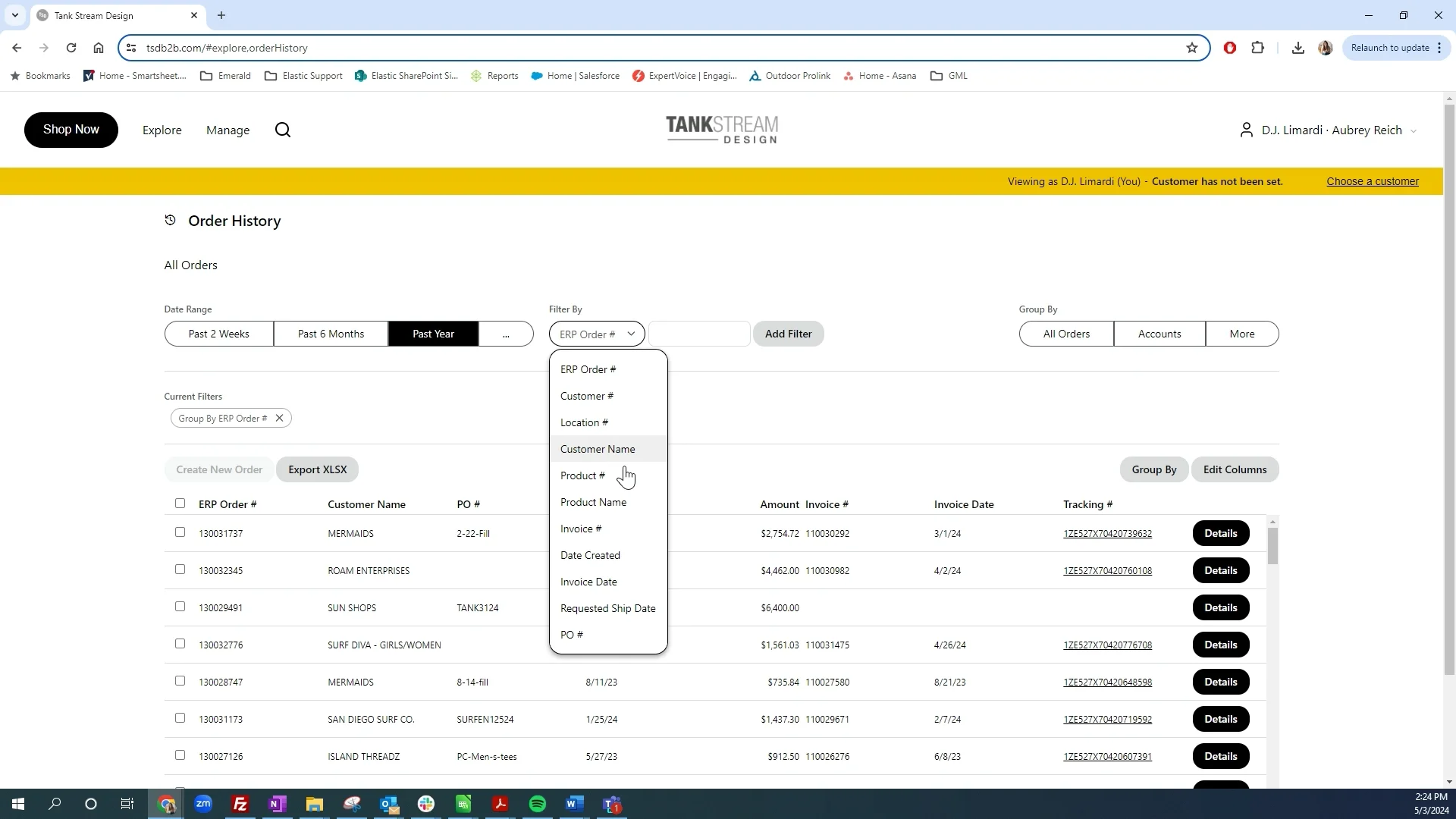
Task: Select the checkbox for the SUN SHOPS order
Action: pyautogui.click(x=180, y=606)
